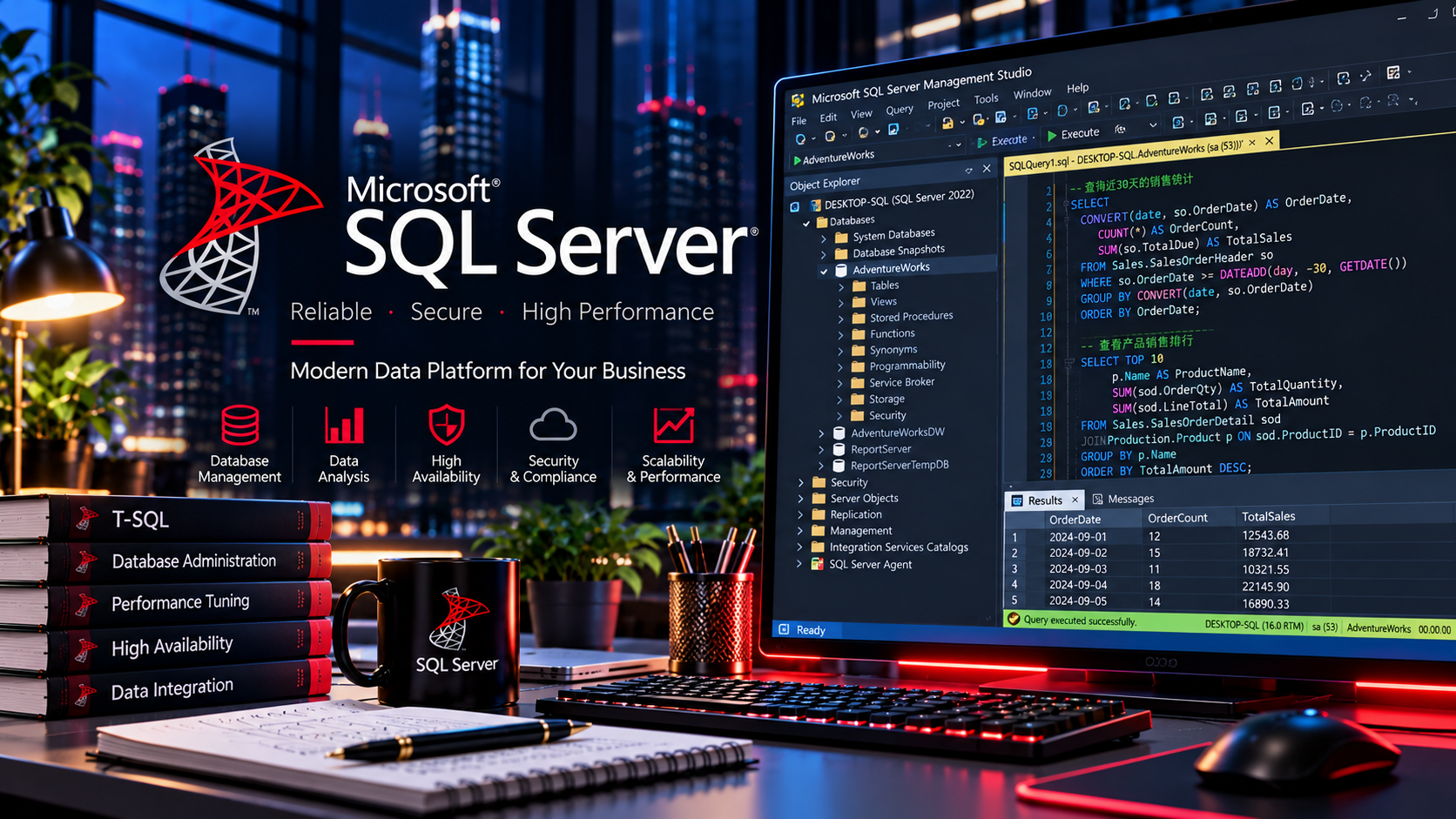Click the Integration Services Catalogs folder icon

click(x=818, y=547)
